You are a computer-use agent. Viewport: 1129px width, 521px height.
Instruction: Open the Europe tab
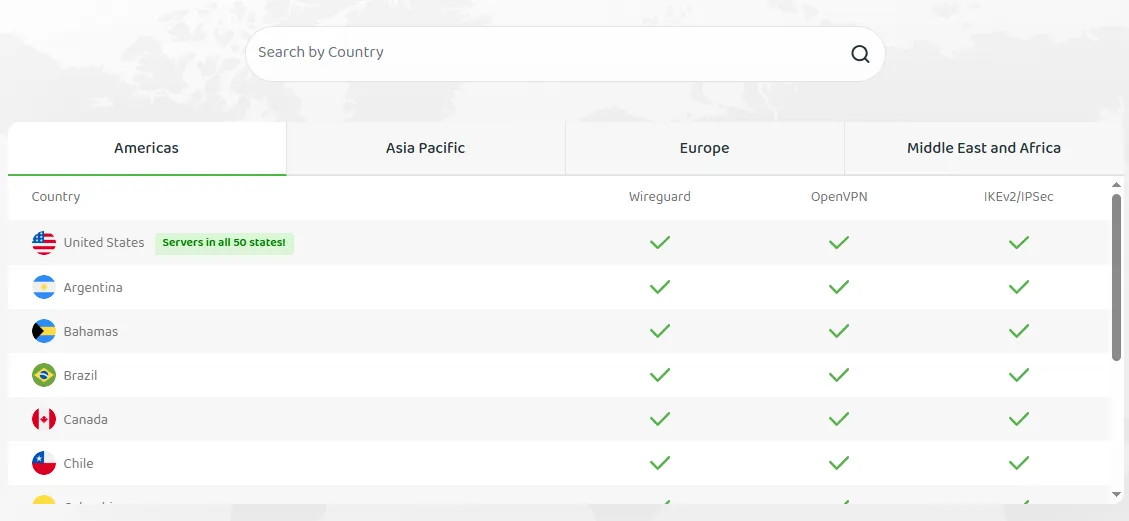(704, 148)
